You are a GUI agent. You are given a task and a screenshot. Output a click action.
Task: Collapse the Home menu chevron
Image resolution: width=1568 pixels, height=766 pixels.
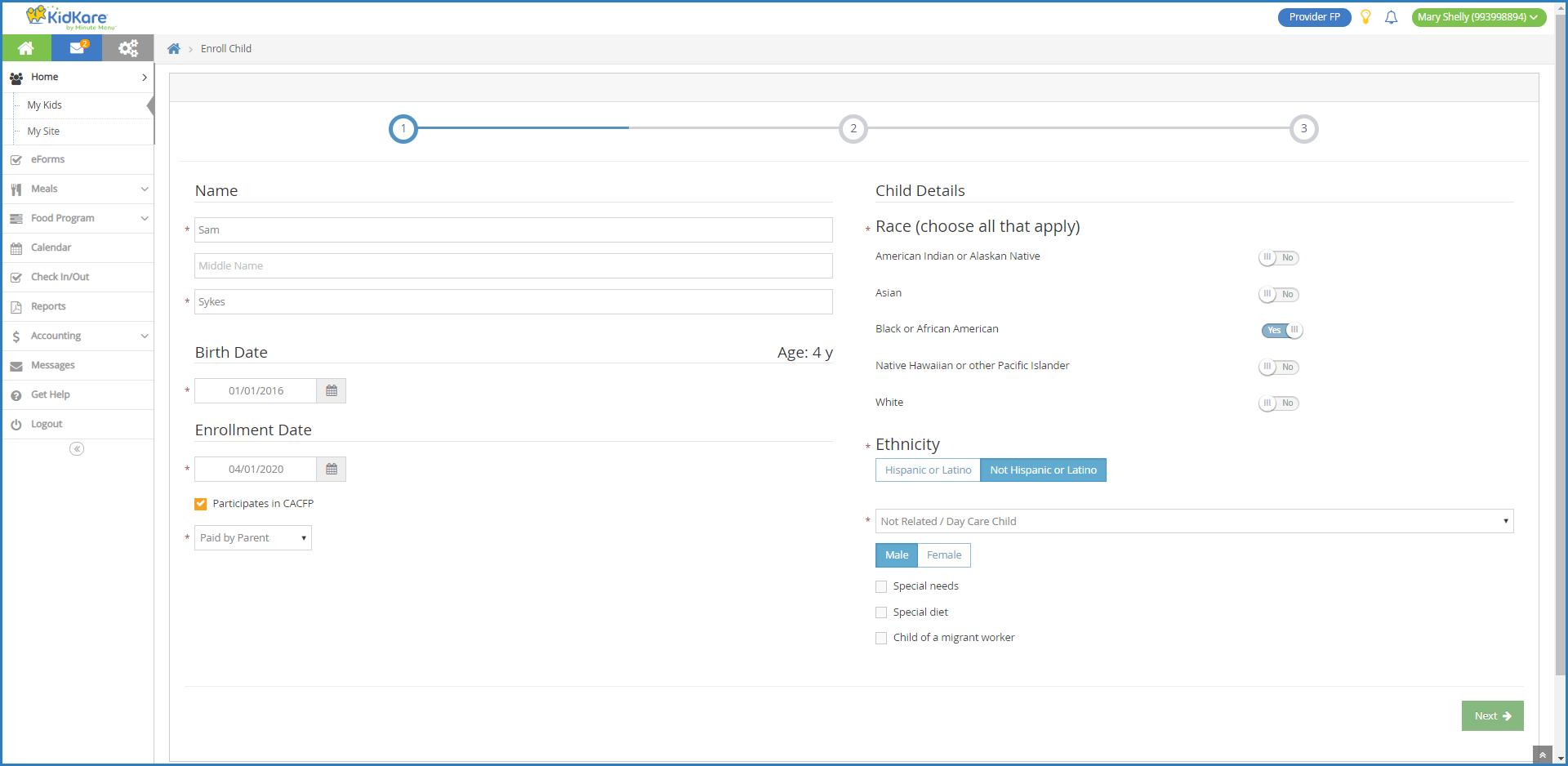click(145, 78)
